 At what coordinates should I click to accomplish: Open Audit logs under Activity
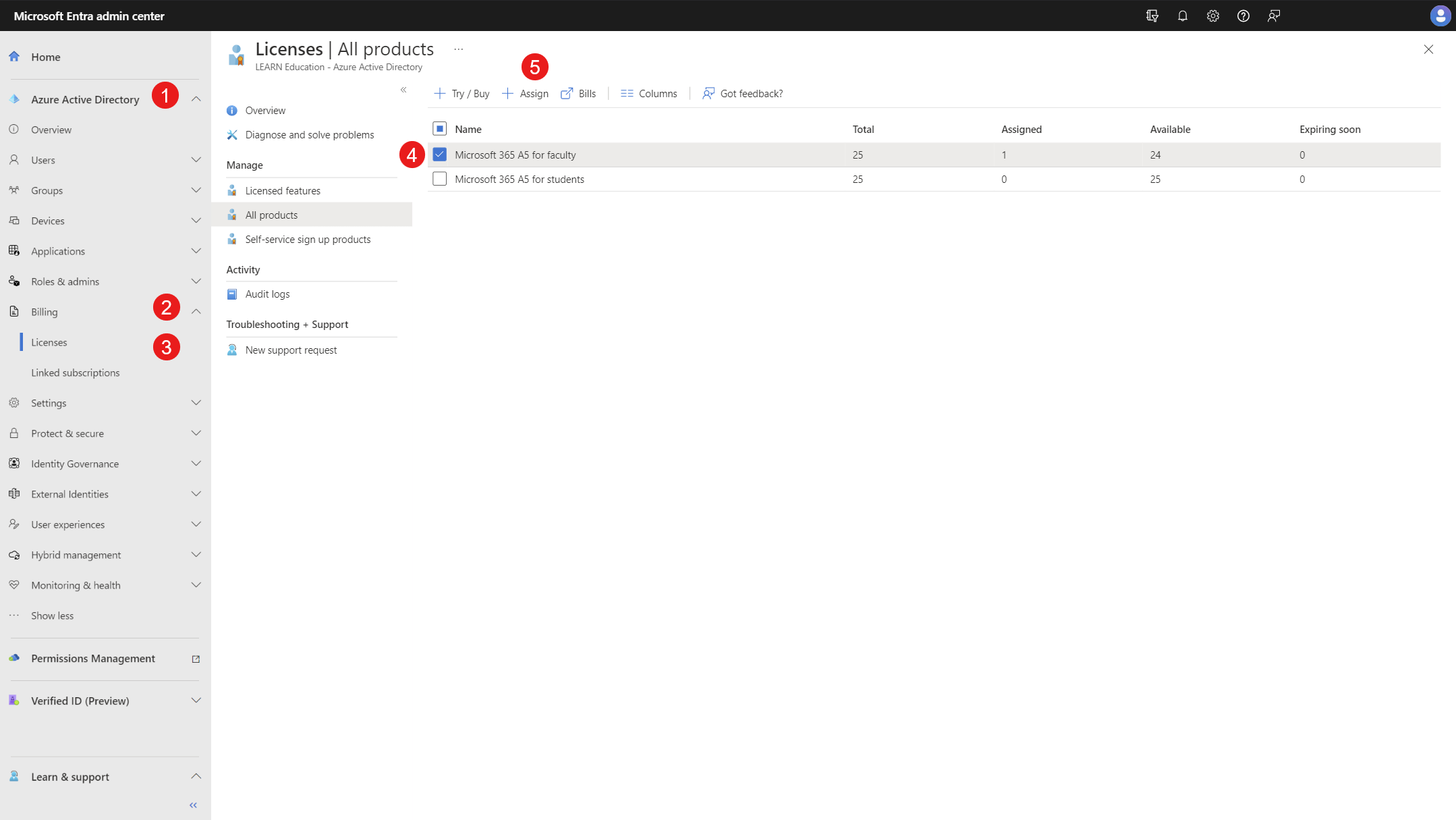[267, 294]
